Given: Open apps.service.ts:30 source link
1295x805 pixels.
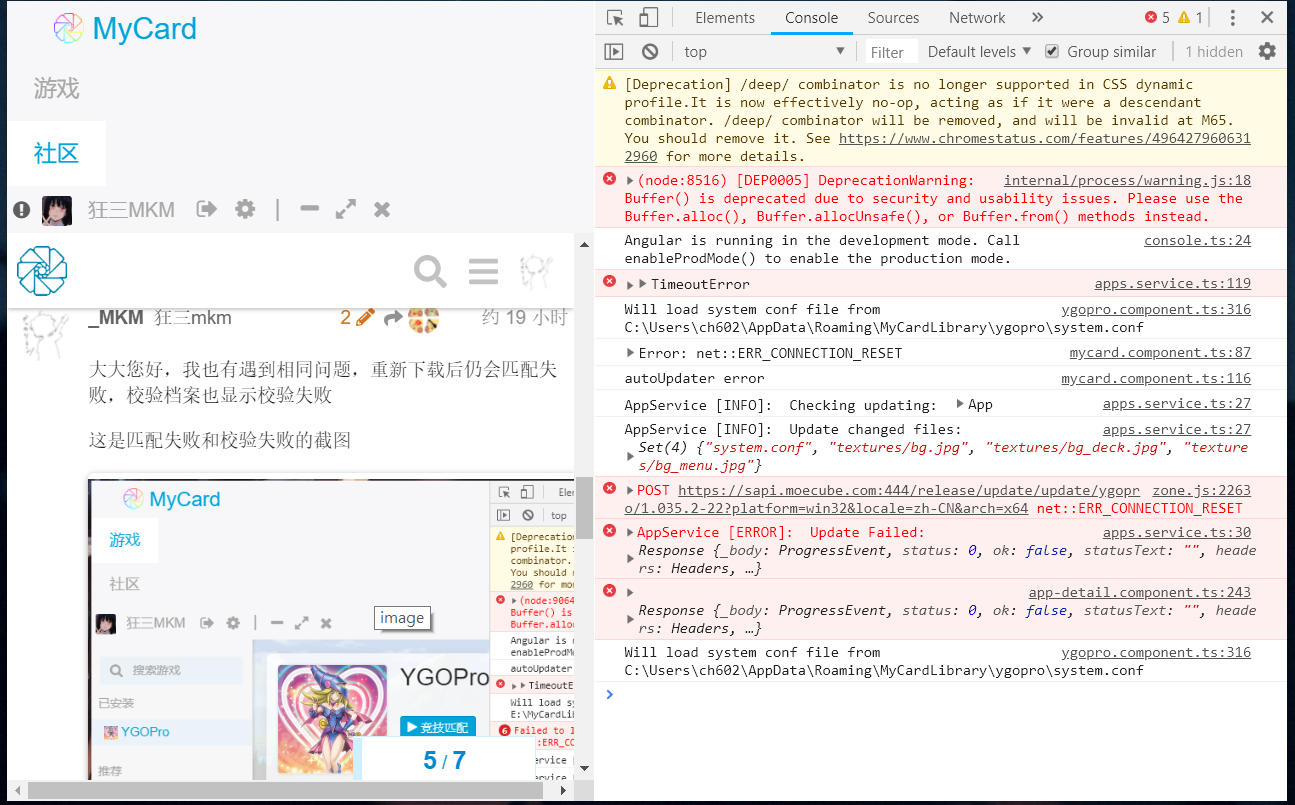Looking at the screenshot, I should click(1177, 532).
